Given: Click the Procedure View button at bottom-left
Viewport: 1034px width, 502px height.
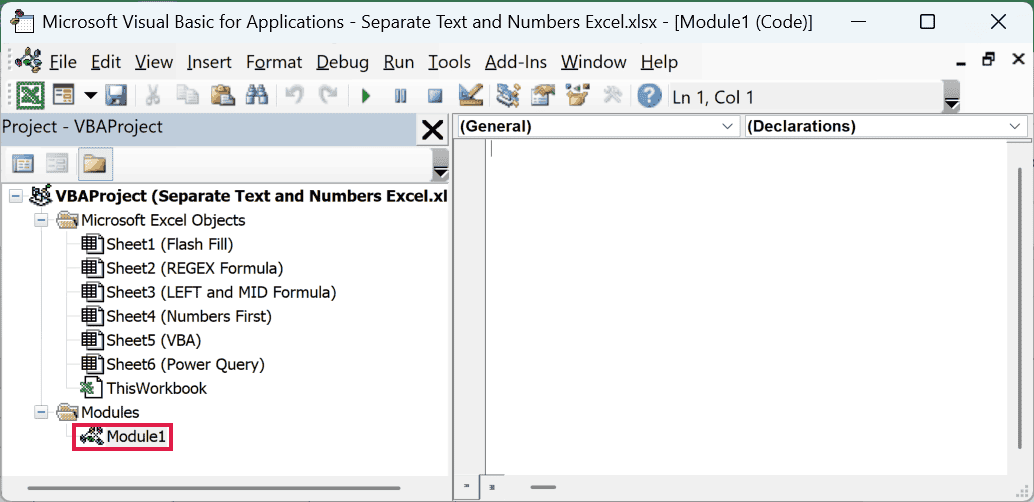Looking at the screenshot, I should pyautogui.click(x=466, y=487).
